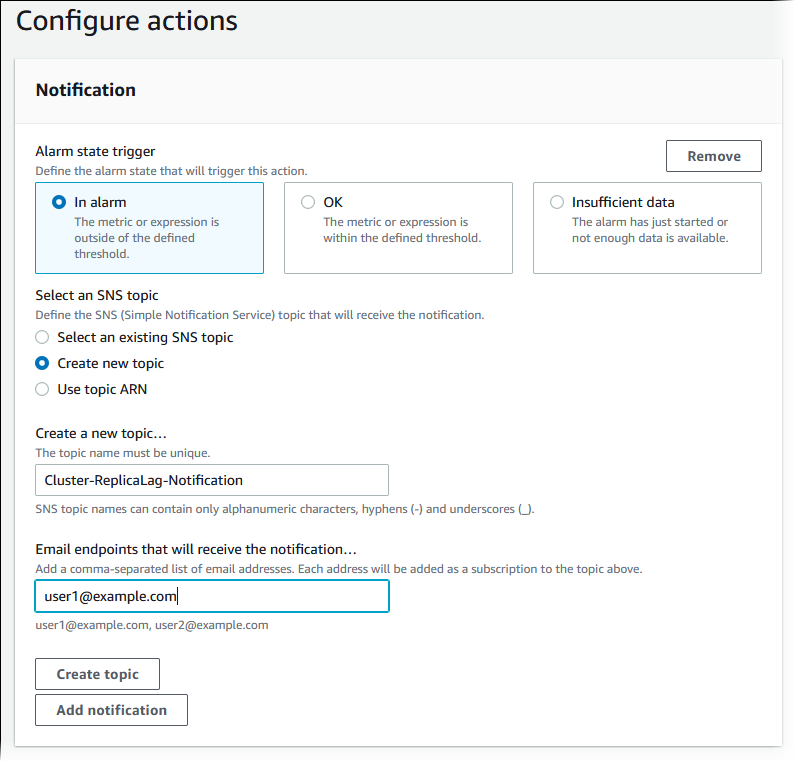Focus the topic name text field
This screenshot has width=795, height=762.
[211, 480]
